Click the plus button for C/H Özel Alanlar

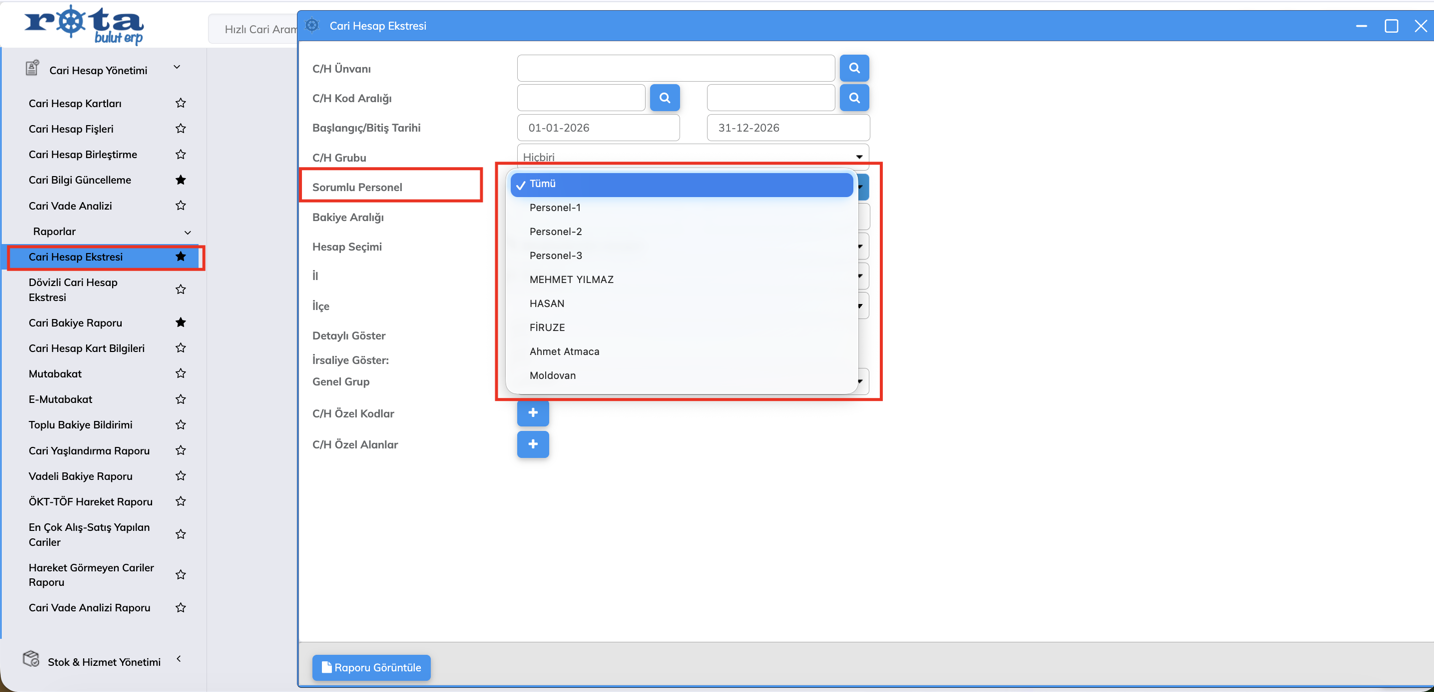coord(533,444)
